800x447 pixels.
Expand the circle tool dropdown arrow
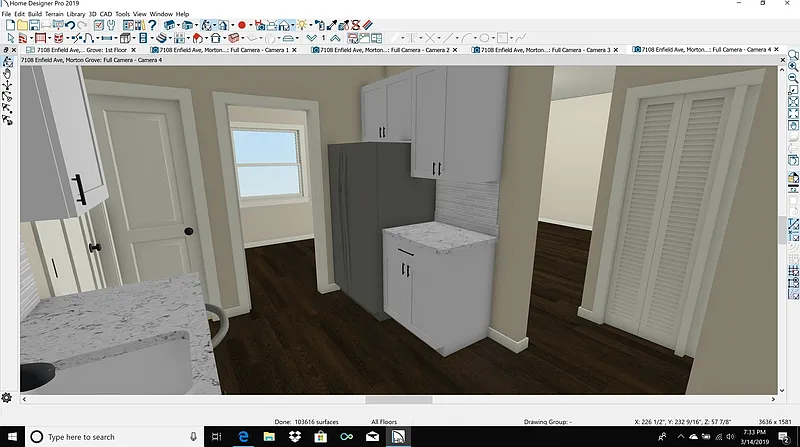[x=492, y=38]
